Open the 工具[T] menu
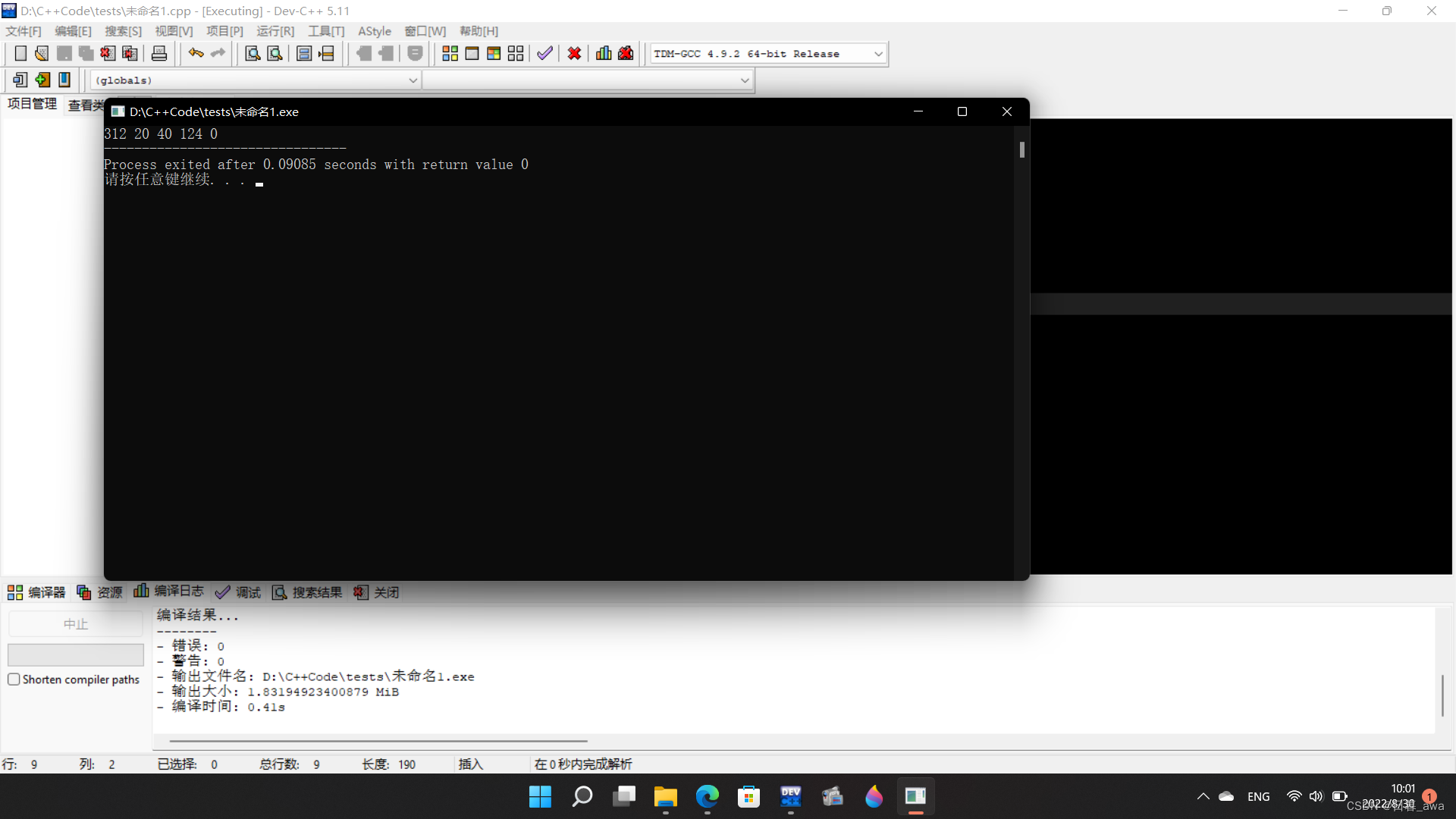1456x819 pixels. point(326,31)
